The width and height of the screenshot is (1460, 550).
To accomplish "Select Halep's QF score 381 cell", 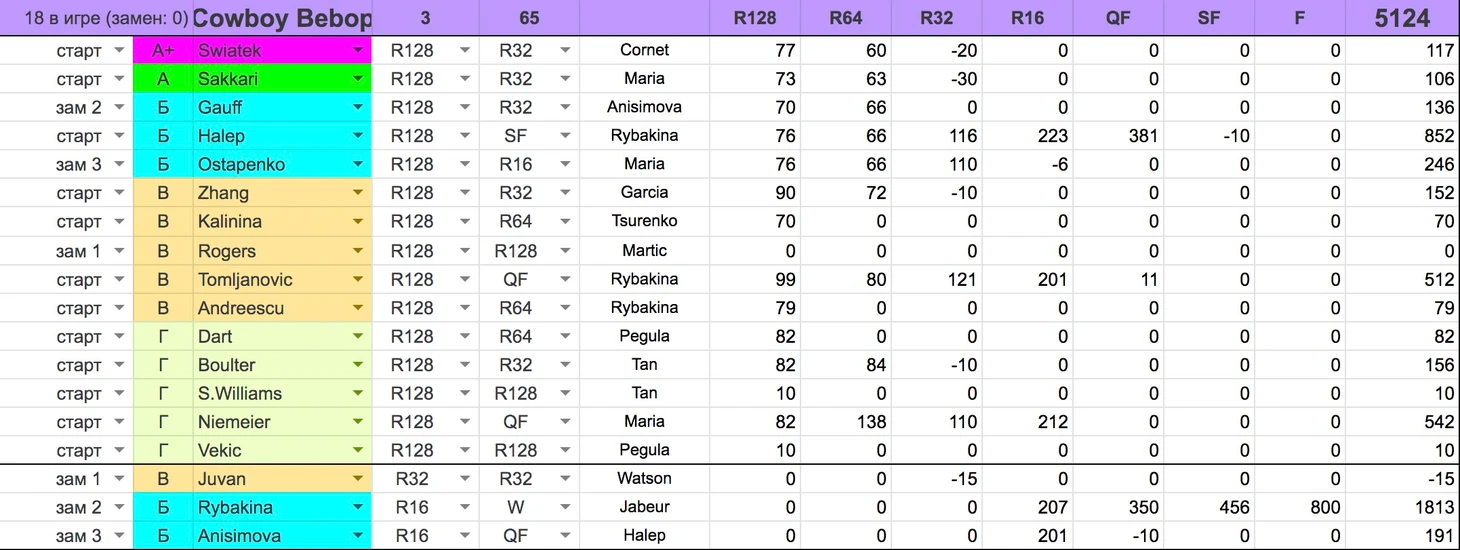I will (x=1118, y=136).
